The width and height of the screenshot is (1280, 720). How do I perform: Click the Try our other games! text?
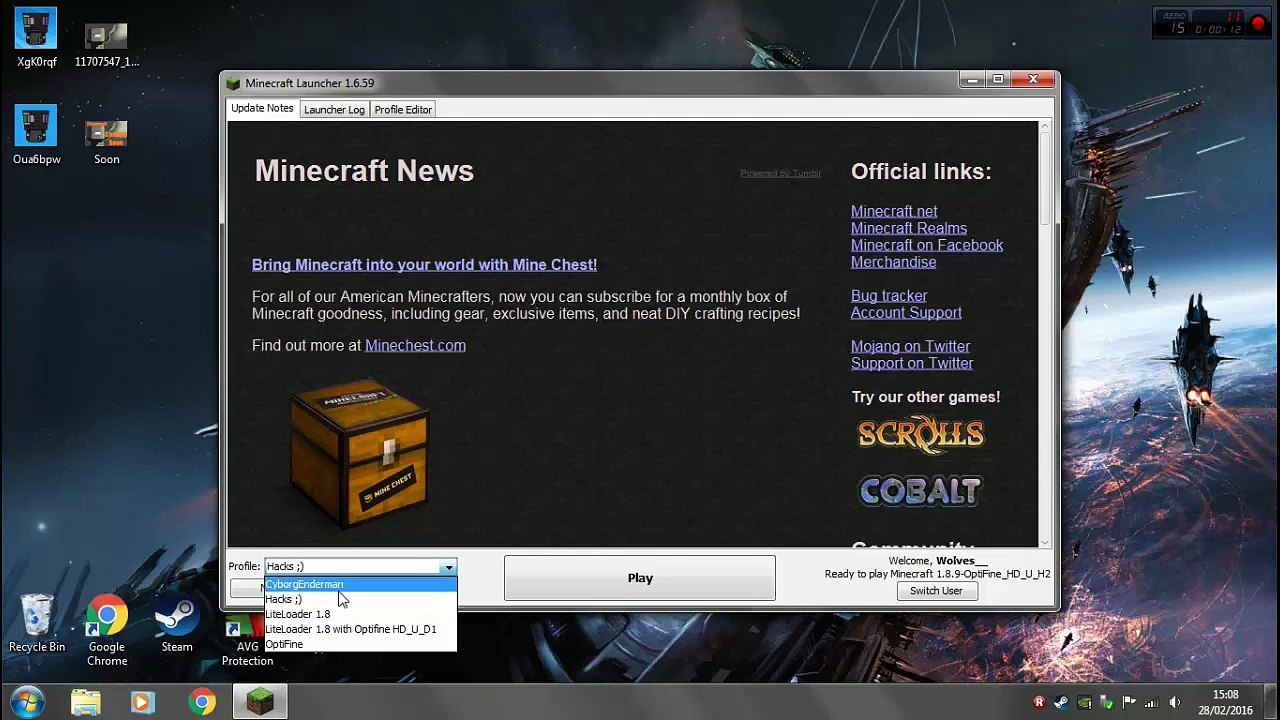pos(926,397)
